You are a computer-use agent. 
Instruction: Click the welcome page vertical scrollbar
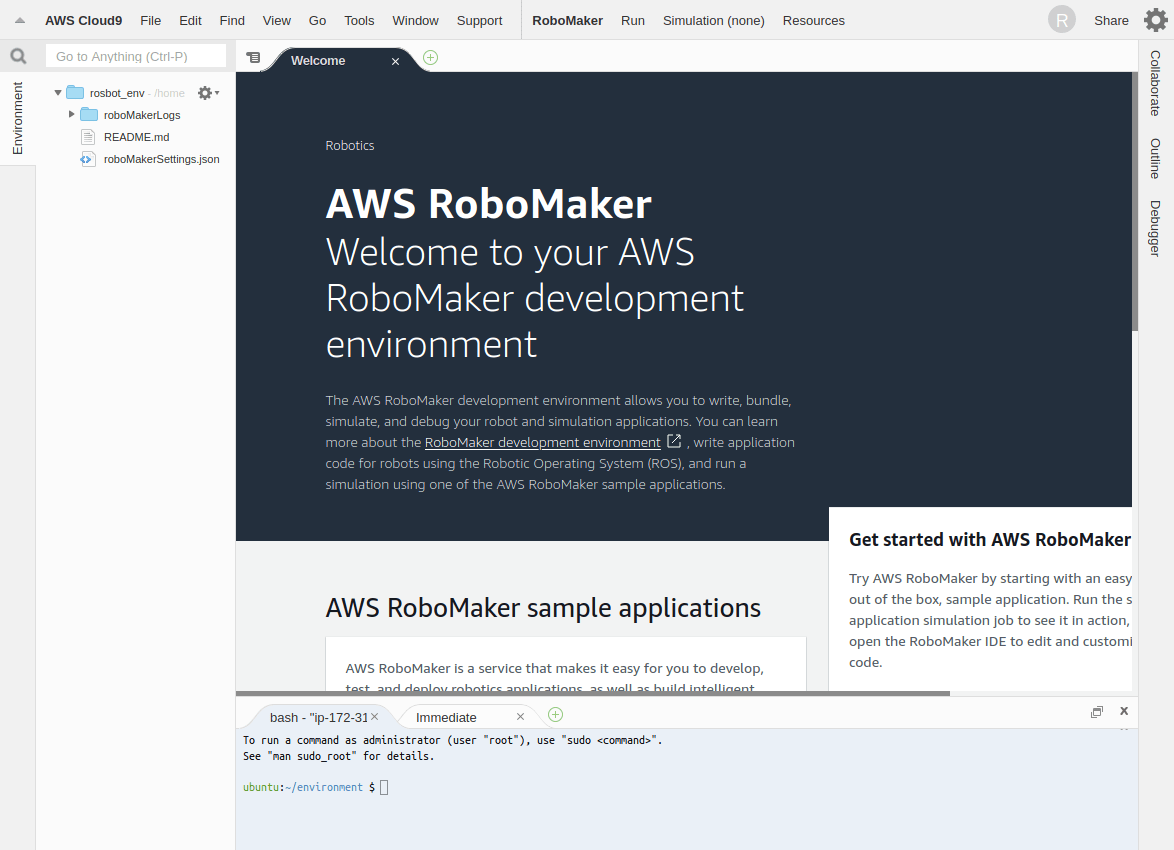pos(1135,201)
